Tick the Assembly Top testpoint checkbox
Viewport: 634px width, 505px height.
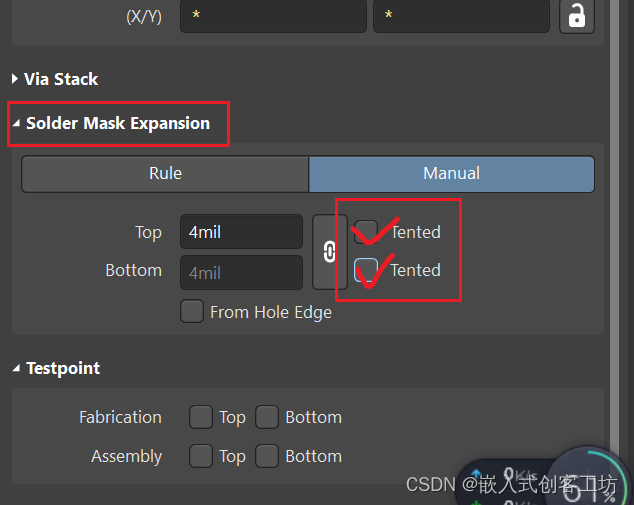[x=201, y=456]
